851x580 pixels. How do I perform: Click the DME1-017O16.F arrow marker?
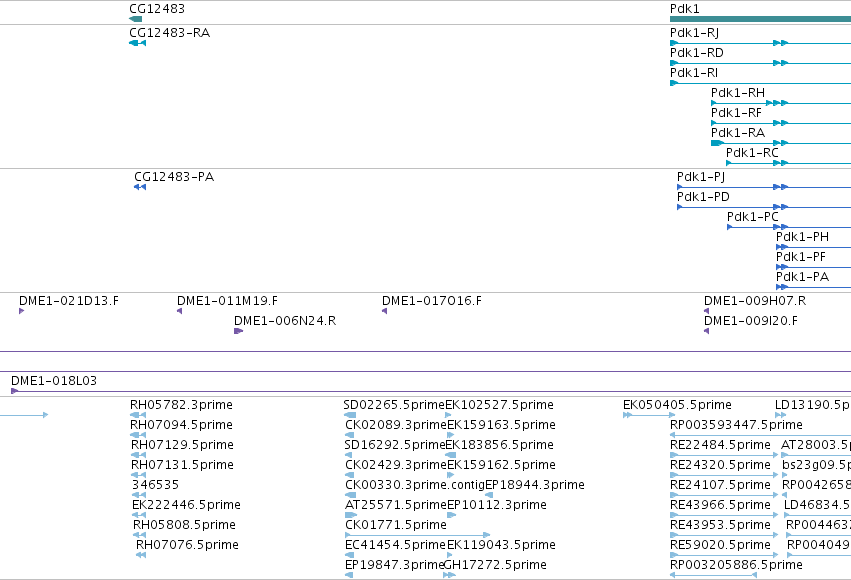(x=384, y=311)
